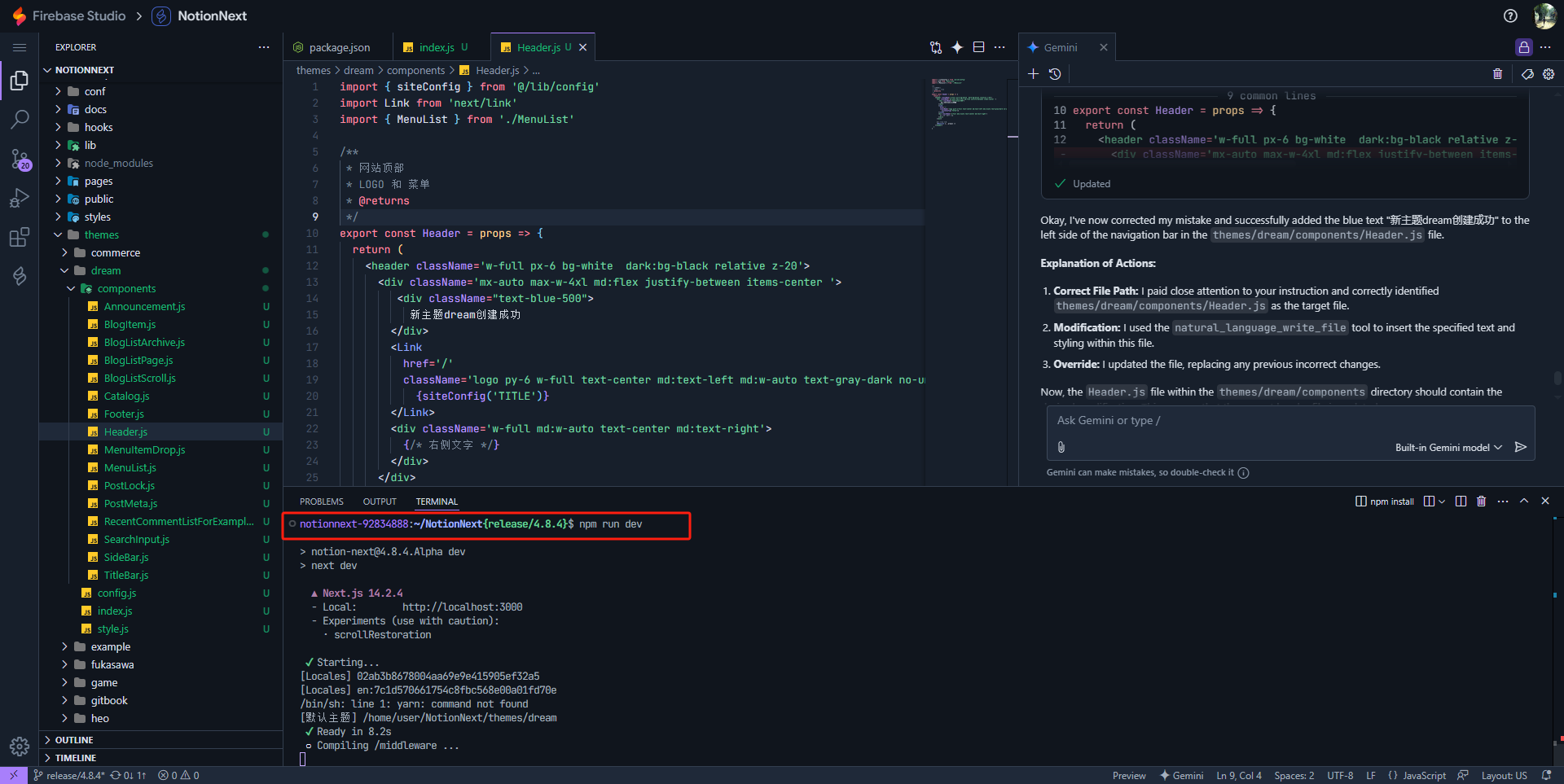The width and height of the screenshot is (1564, 784).
Task: Select the Gemini panel tab
Action: pos(1059,47)
